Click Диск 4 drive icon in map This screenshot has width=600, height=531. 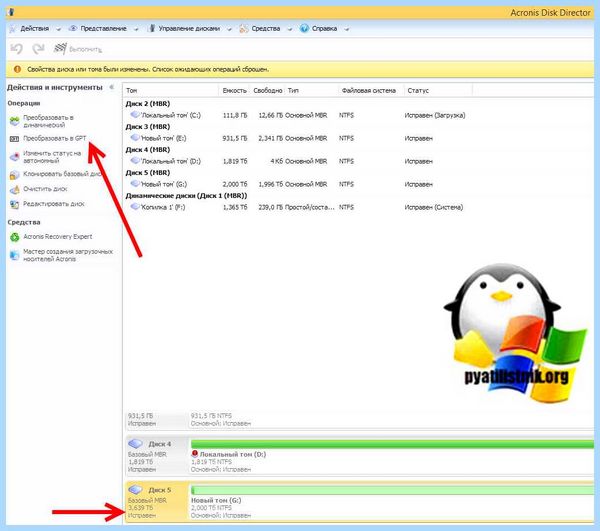(135, 444)
